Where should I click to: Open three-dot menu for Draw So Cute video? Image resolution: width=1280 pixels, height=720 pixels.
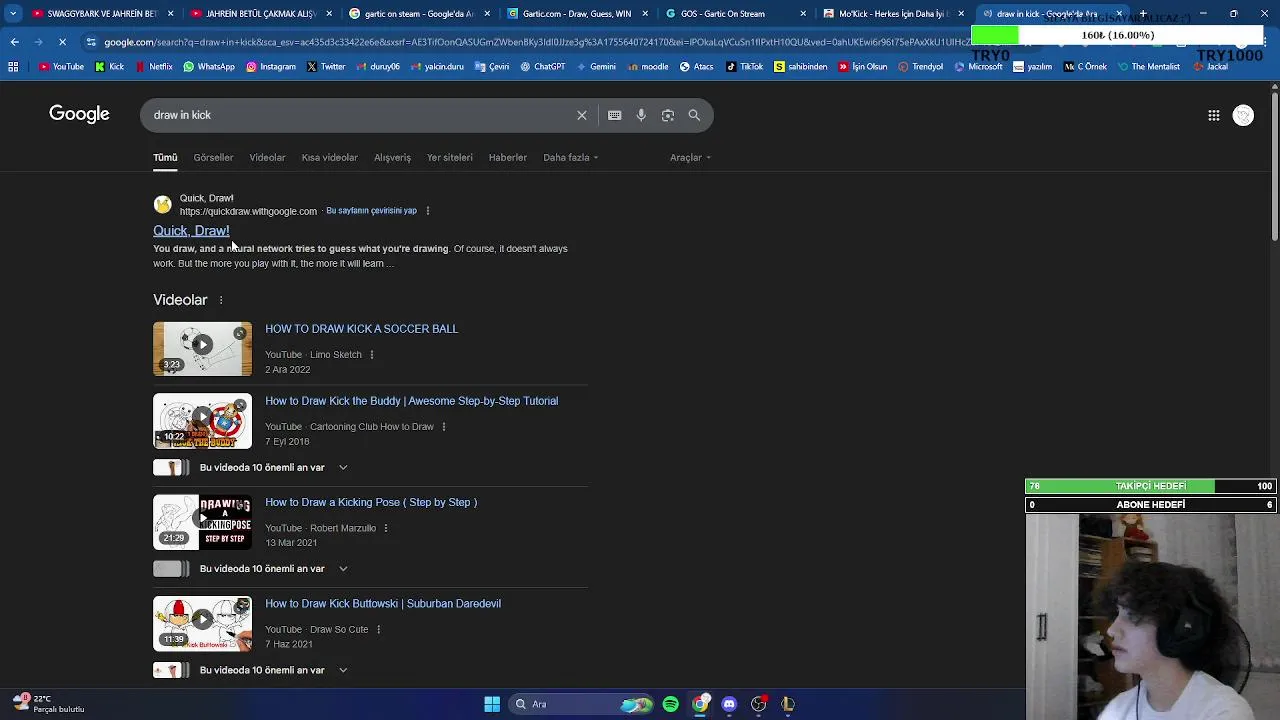click(x=378, y=630)
